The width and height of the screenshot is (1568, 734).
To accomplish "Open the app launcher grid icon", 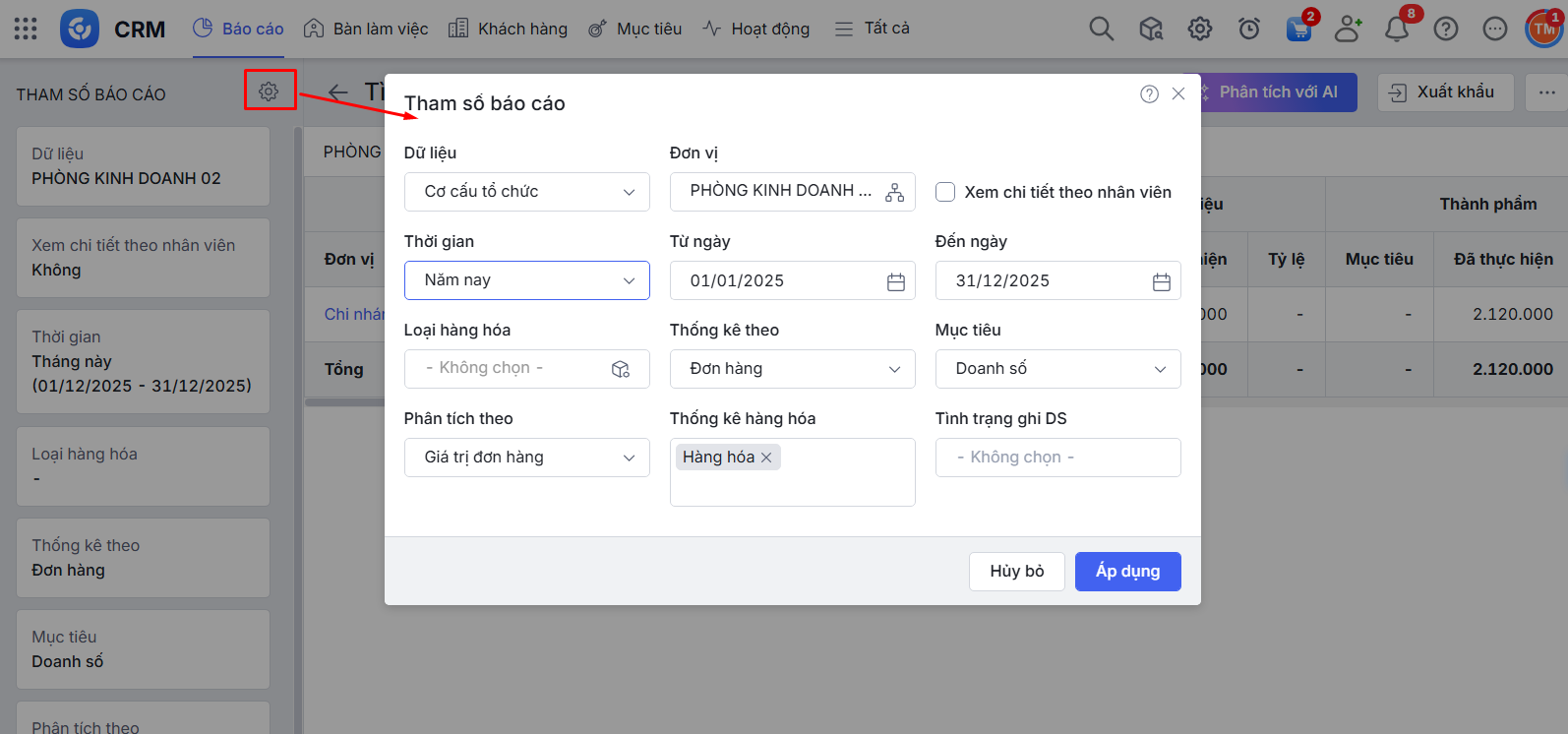I will click(x=26, y=30).
